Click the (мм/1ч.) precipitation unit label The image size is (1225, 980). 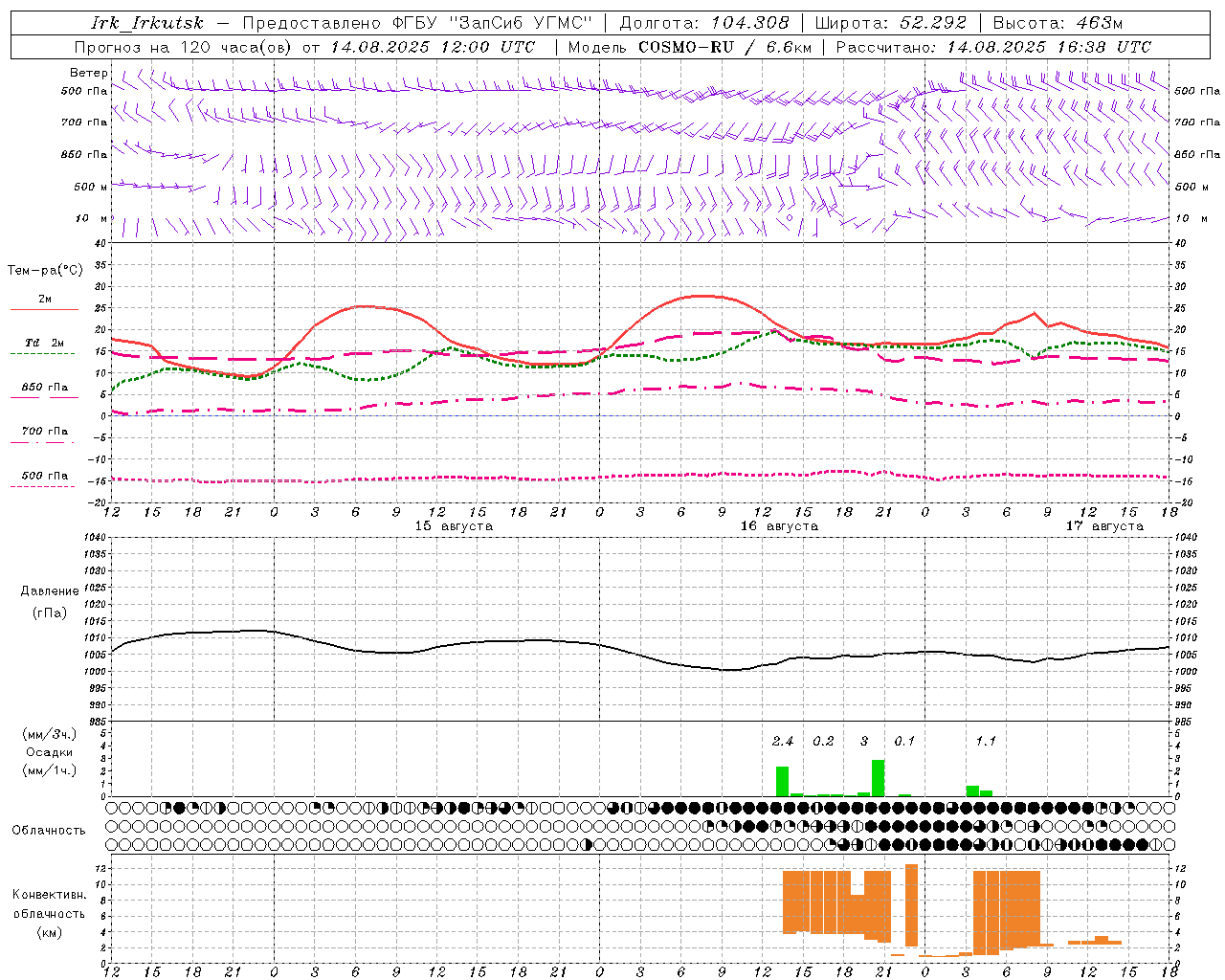(49, 770)
